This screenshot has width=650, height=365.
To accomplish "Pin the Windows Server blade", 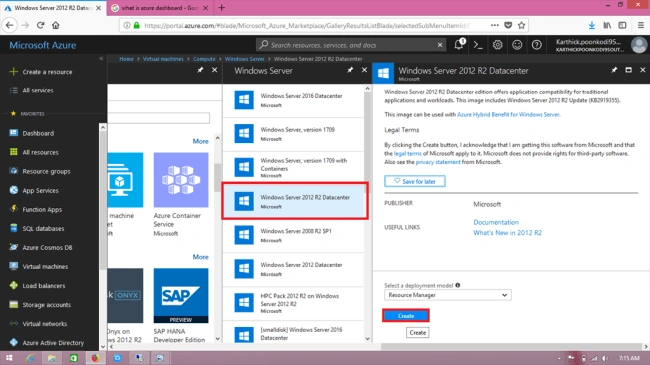I will pyautogui.click(x=350, y=70).
